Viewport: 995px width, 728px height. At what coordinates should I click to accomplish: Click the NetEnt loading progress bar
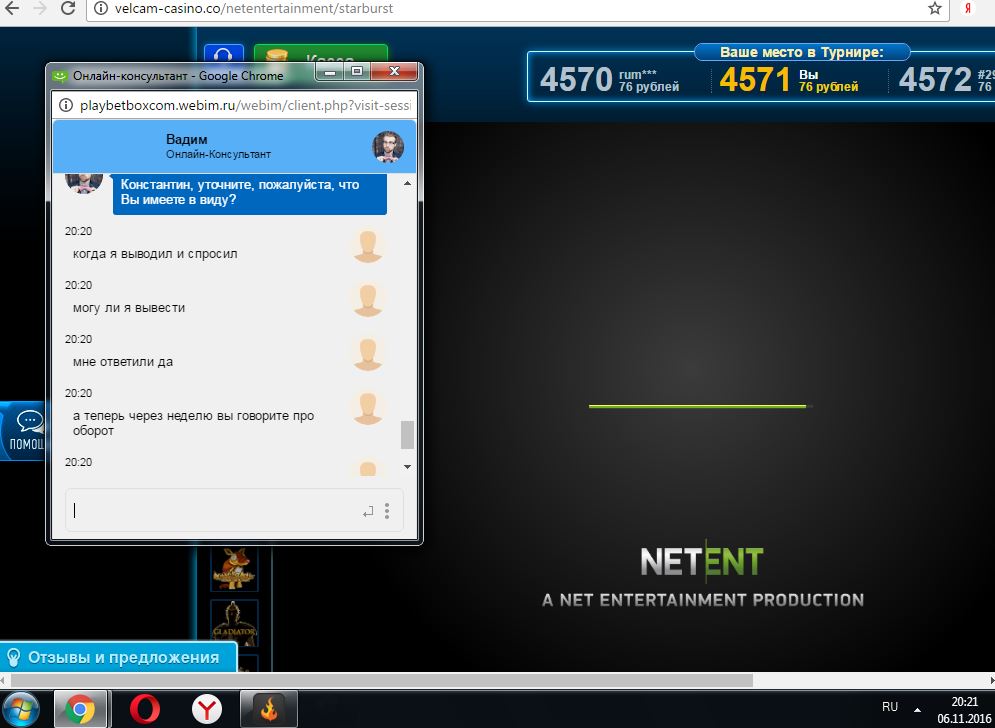(701, 406)
